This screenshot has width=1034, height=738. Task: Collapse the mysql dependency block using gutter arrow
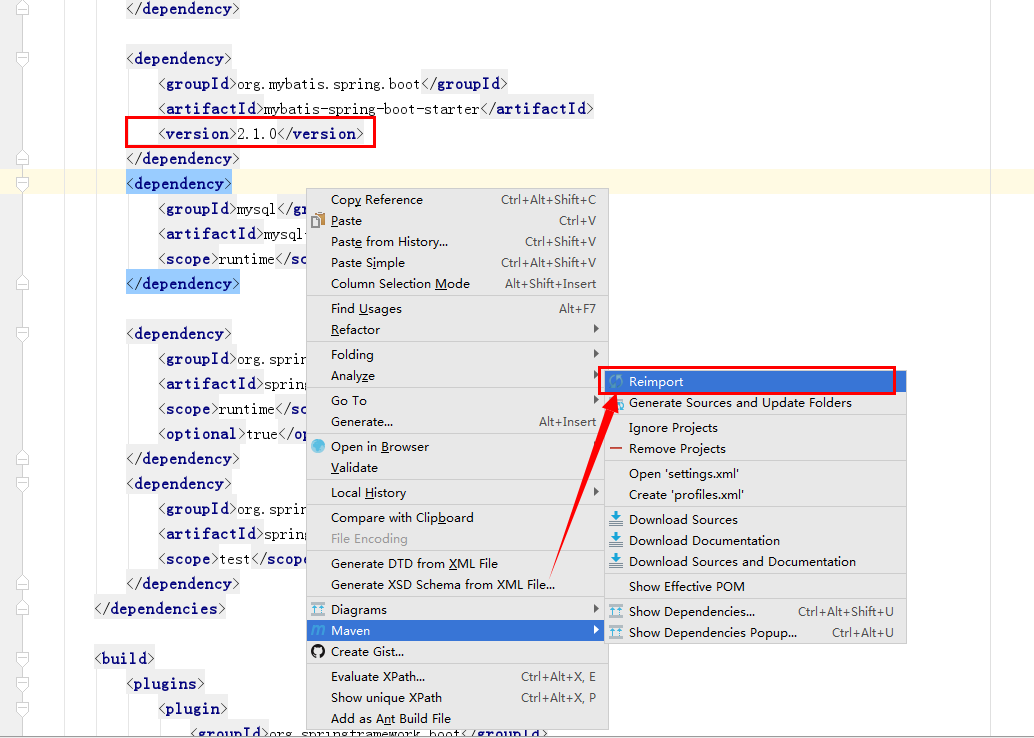22,184
